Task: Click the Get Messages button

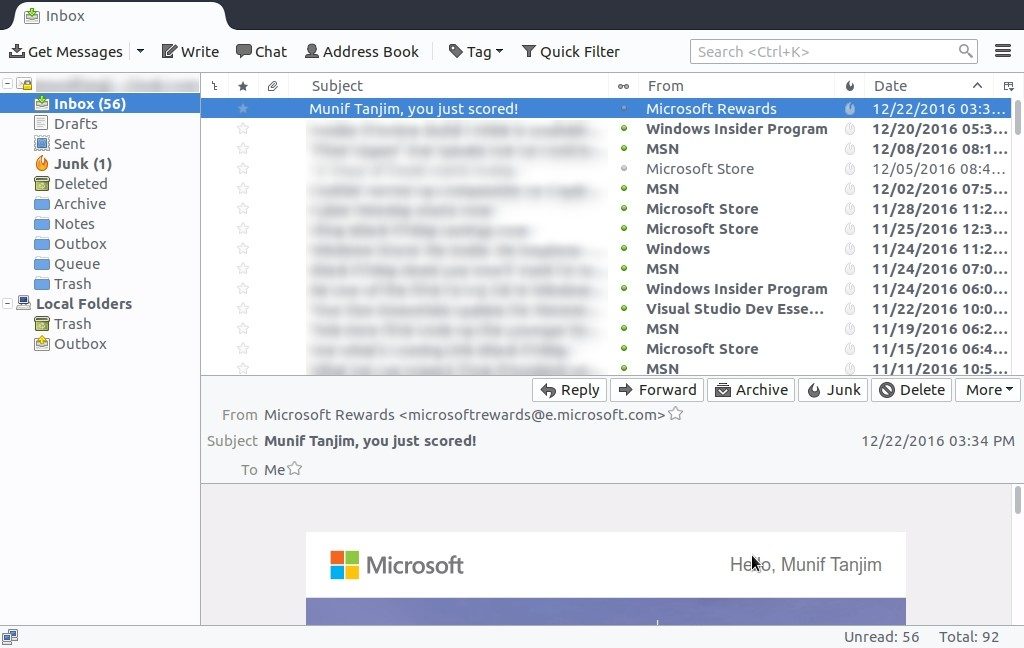Action: click(65, 52)
